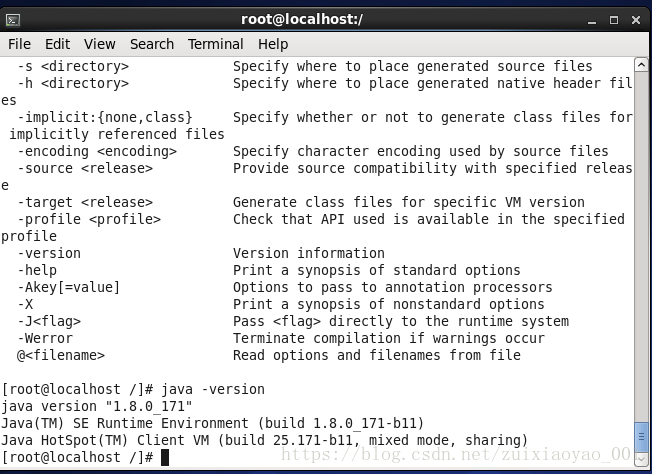Click the window title root@localhost:/
Viewport: 652px width, 474px height.
[302, 19]
